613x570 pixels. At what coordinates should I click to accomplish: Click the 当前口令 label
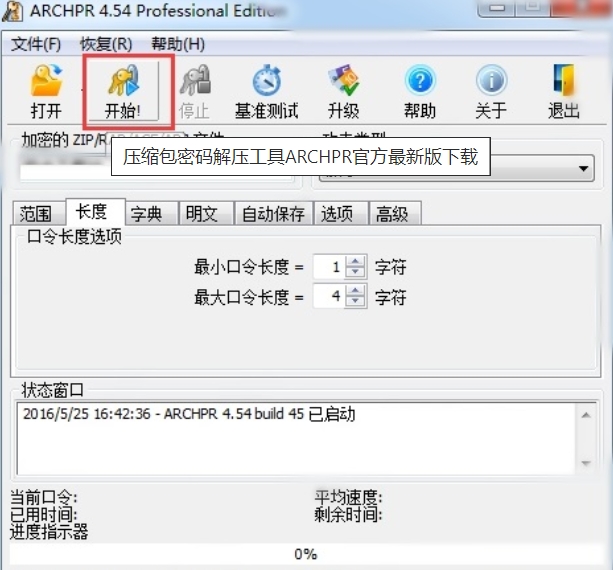pyautogui.click(x=43, y=498)
